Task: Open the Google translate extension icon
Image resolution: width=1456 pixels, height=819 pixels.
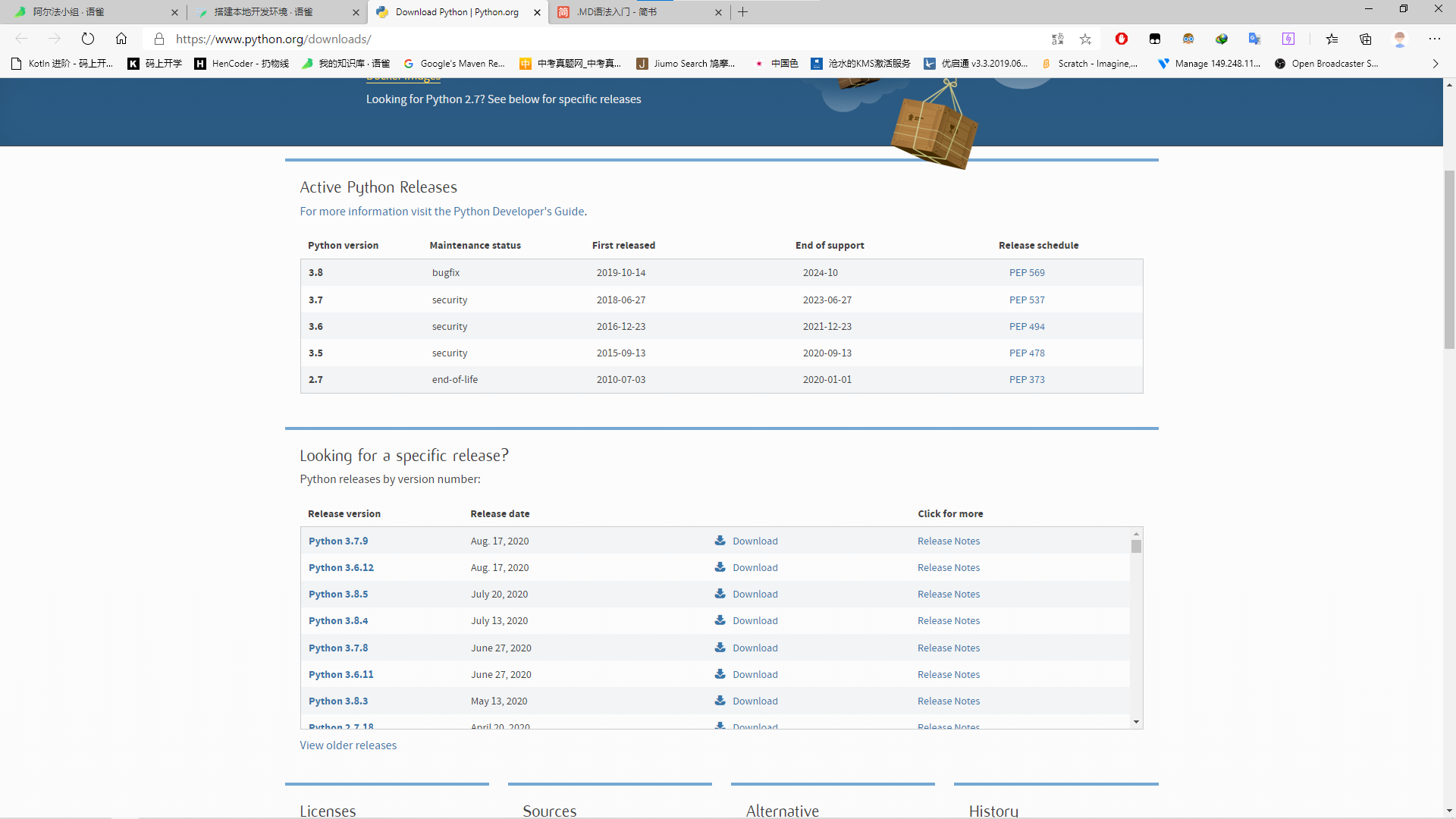Action: [1255, 39]
